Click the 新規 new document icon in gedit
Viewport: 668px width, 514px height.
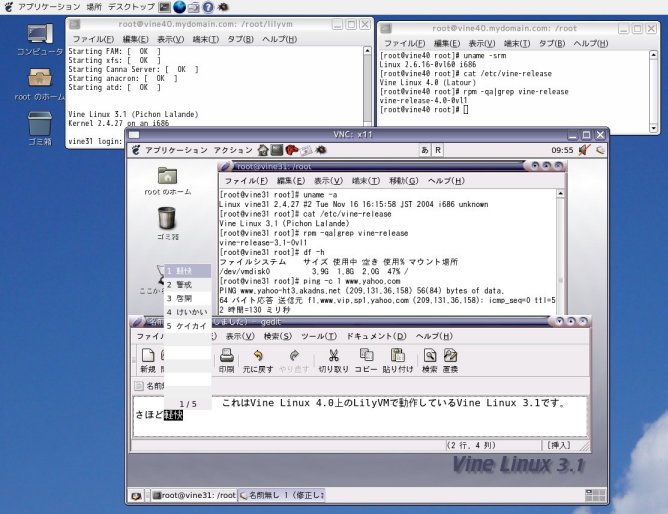pos(148,360)
